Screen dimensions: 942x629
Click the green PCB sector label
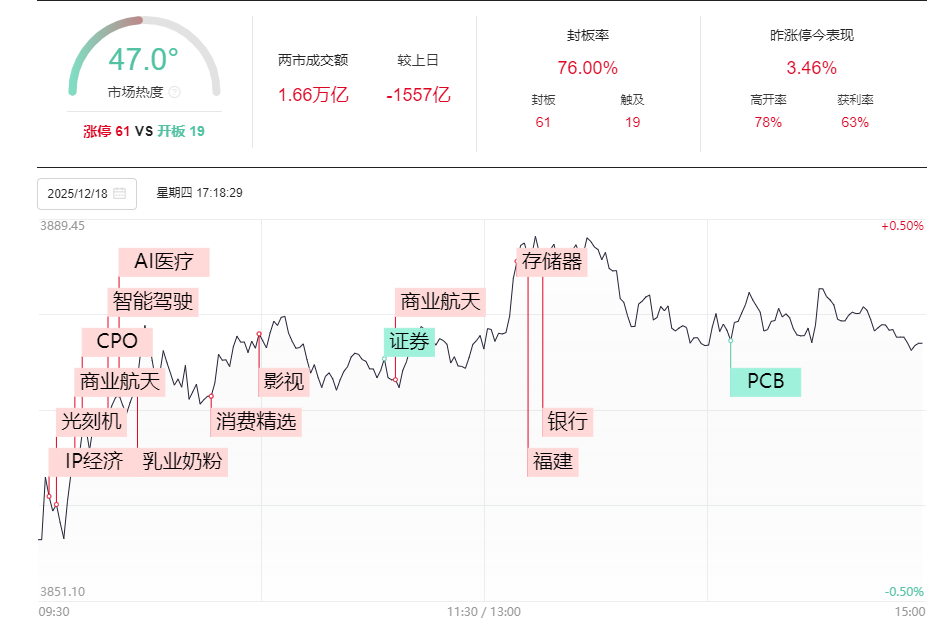coord(765,381)
